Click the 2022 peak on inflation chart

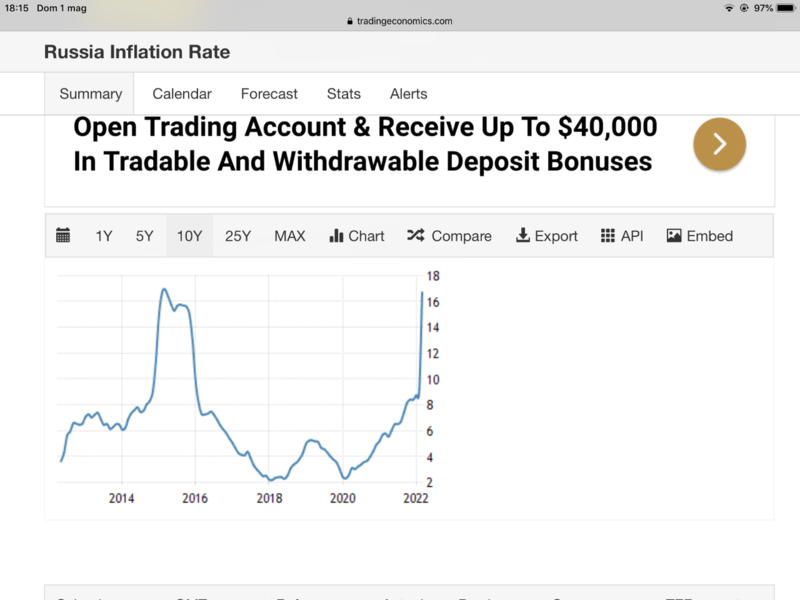[x=422, y=293]
